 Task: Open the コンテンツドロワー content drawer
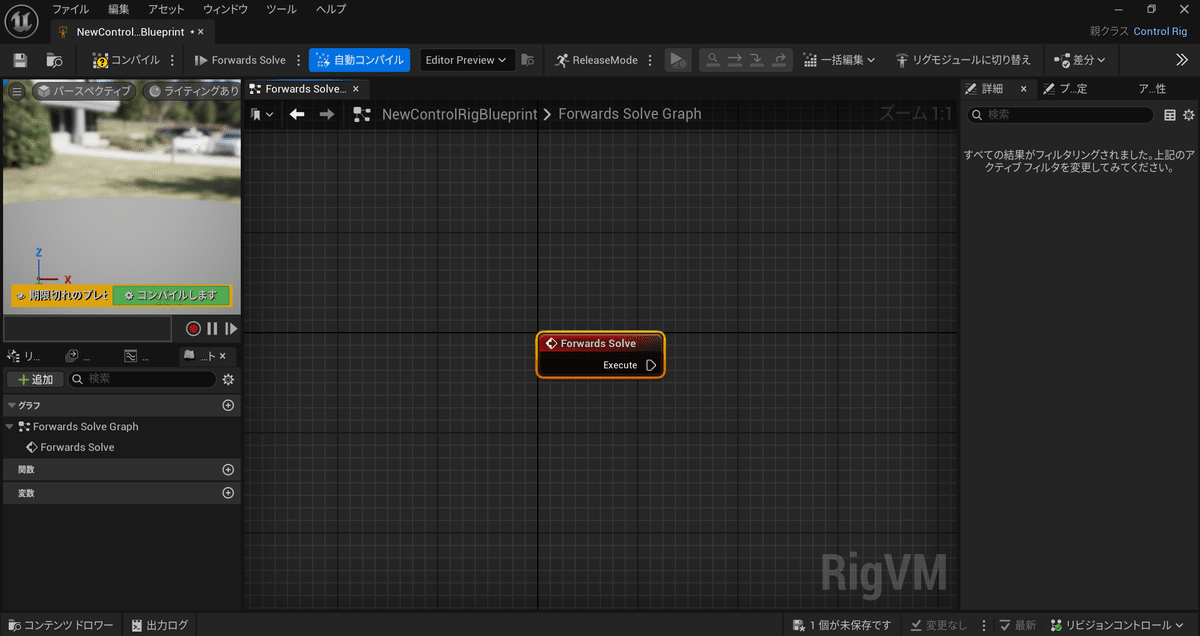61,625
